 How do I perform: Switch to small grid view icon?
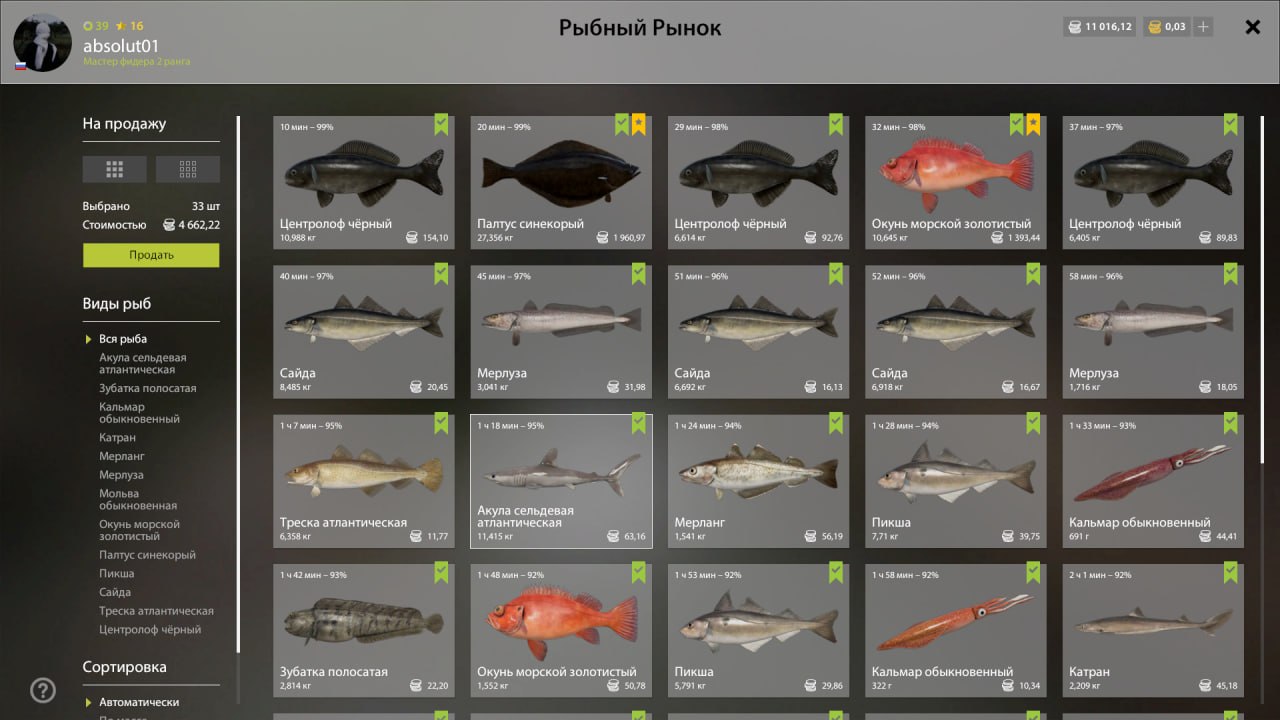coord(188,169)
